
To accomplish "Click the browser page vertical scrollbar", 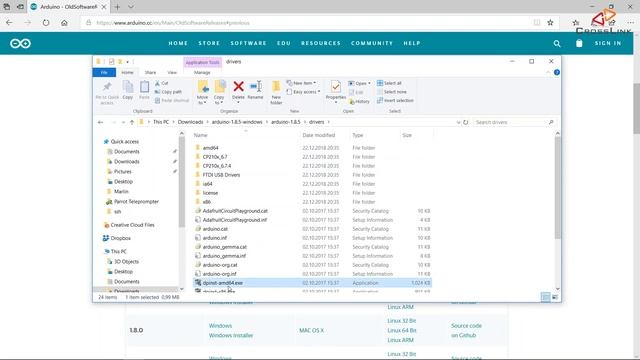I will click(x=636, y=108).
